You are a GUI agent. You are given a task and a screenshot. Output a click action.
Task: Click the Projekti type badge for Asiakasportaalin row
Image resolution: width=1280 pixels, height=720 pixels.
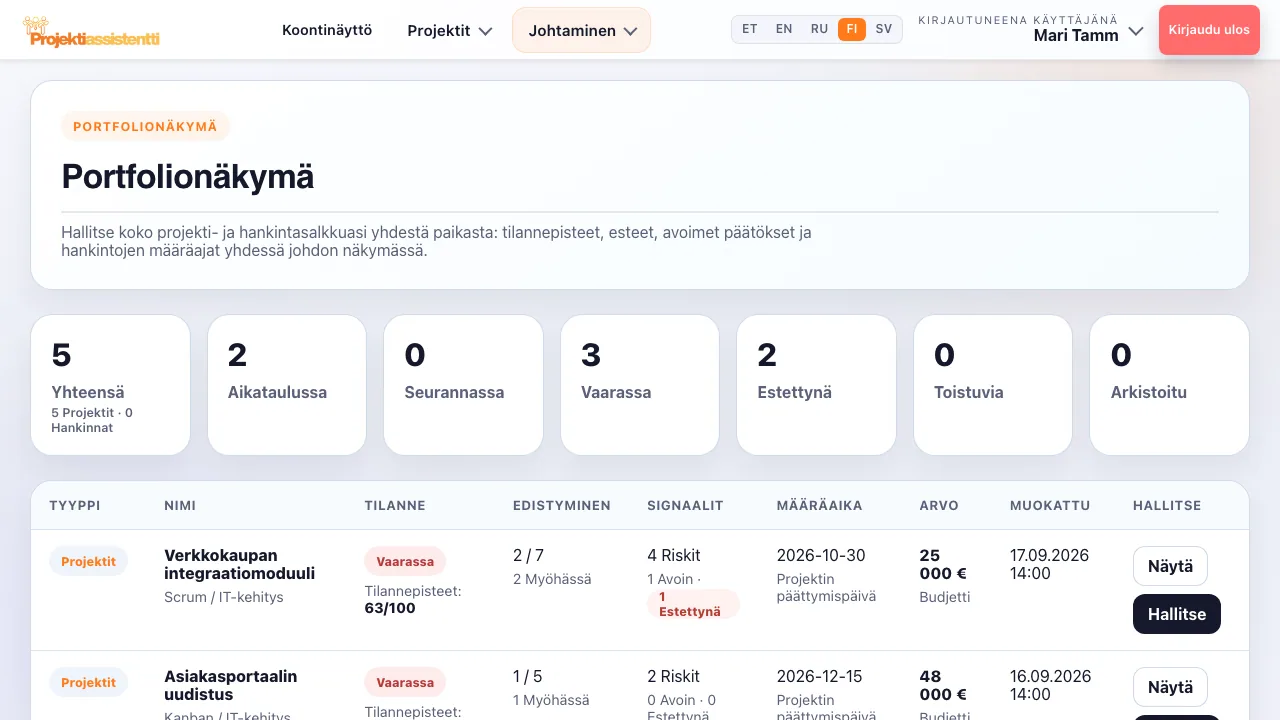(x=88, y=682)
